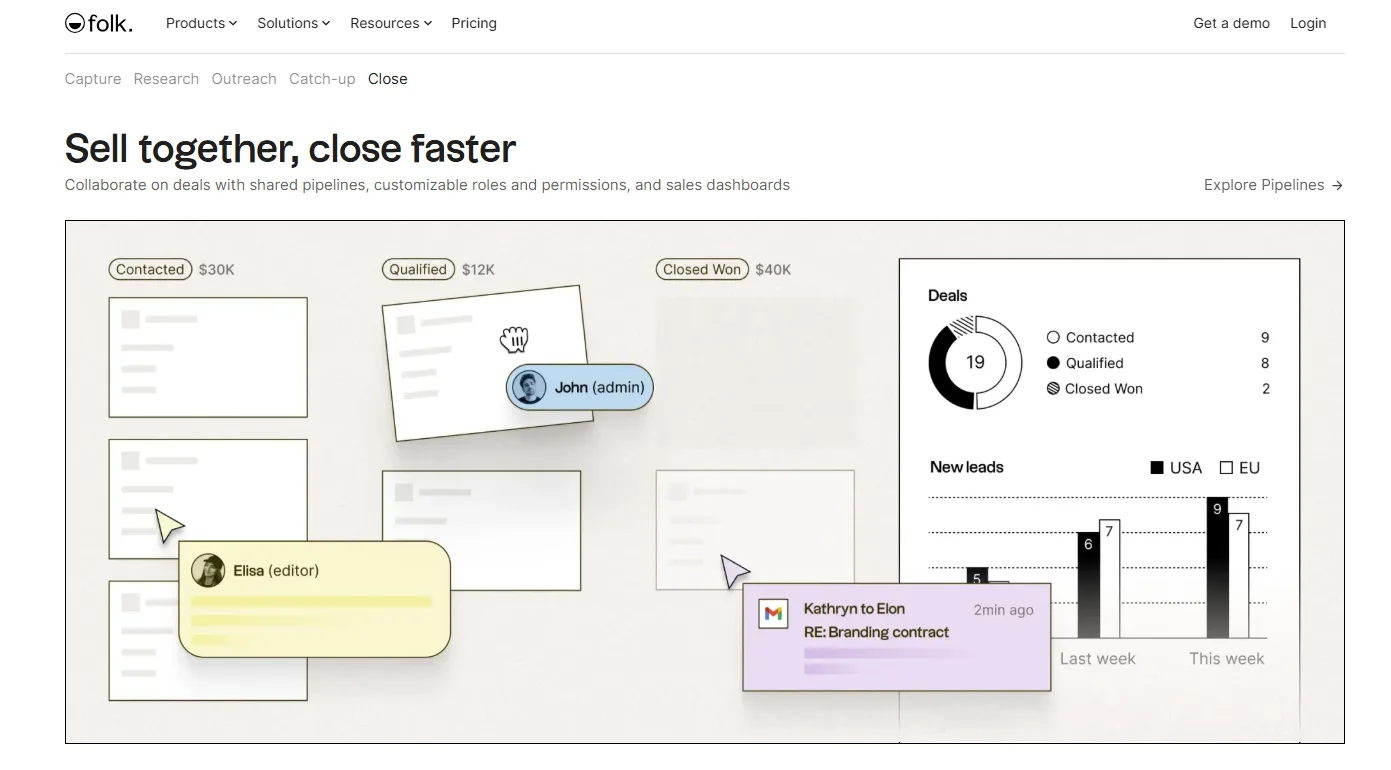Viewport: 1391px width, 770px height.
Task: Click the grabbing hand cursor icon
Action: 514,340
